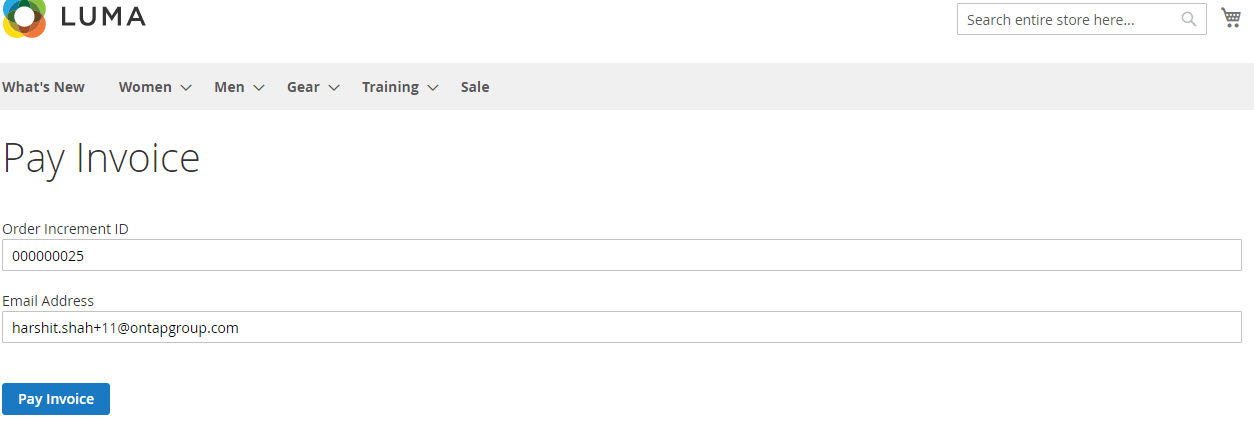Screen dimensions: 1254x429
Task: Click the blue Pay Invoice button
Action: tap(56, 399)
